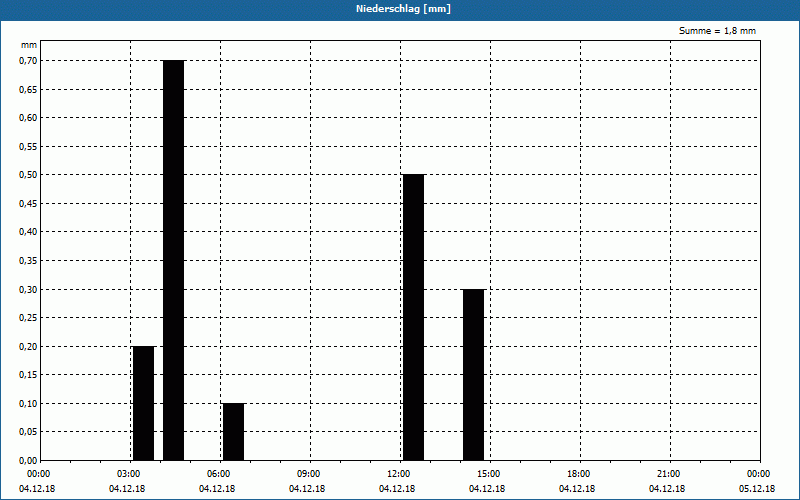Click the 0,30 mm bar before 15:00

coord(473,374)
